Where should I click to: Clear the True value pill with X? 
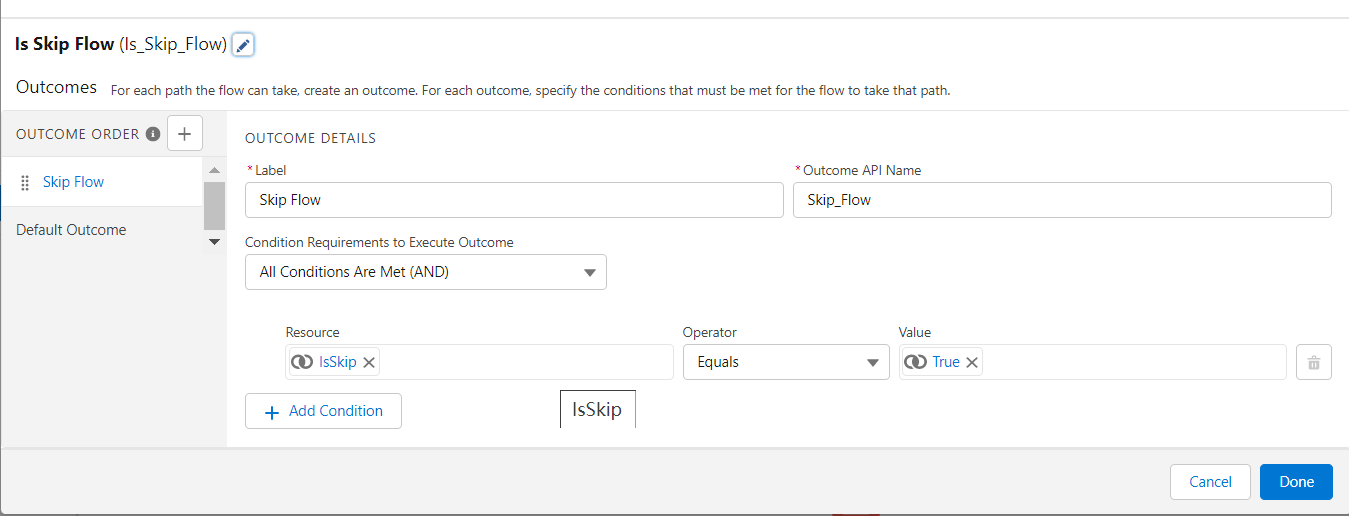click(x=972, y=362)
